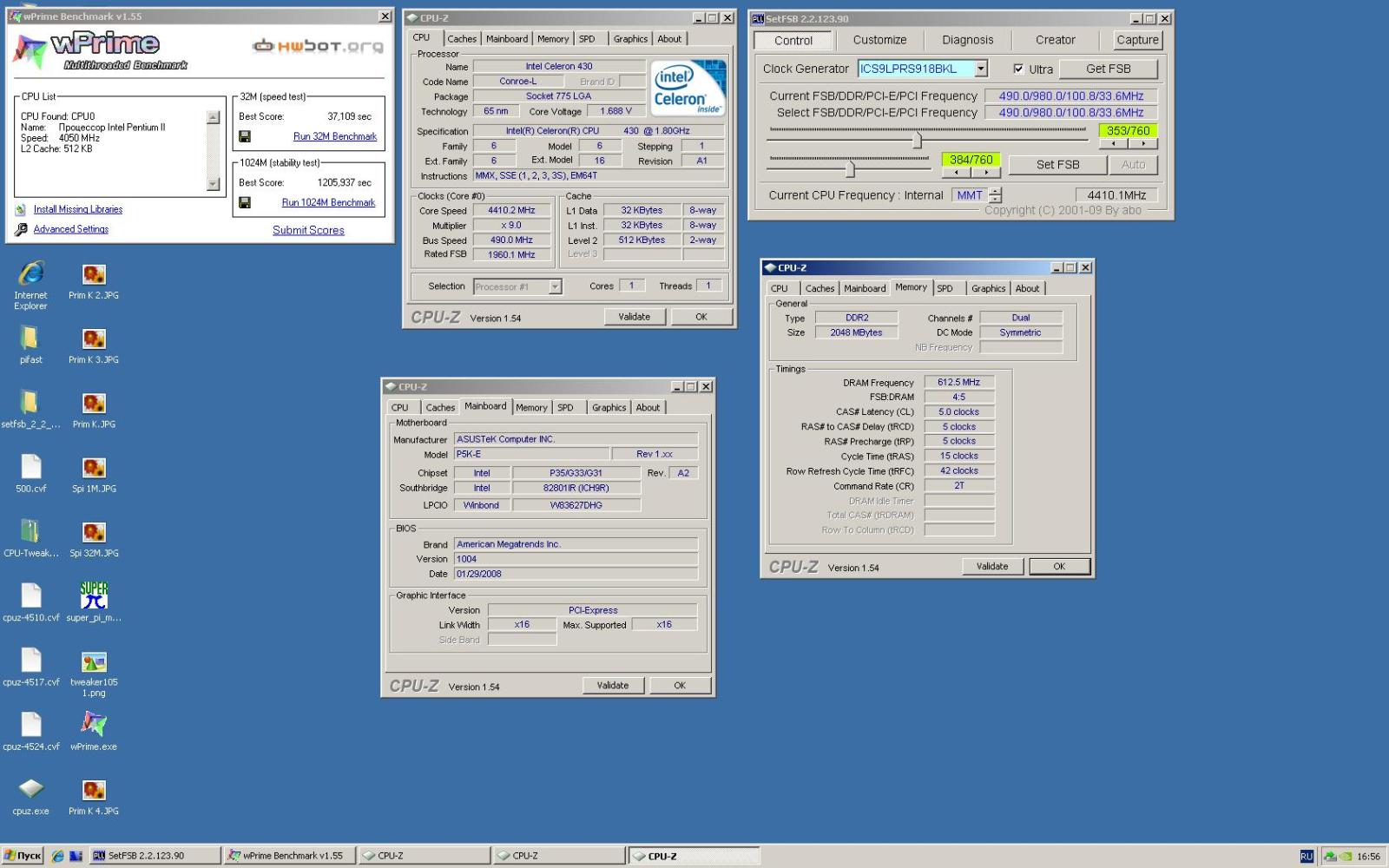The height and width of the screenshot is (868, 1389).
Task: Switch to SetFSB 2.2.123.90 taskbar button
Action: pyautogui.click(x=154, y=856)
